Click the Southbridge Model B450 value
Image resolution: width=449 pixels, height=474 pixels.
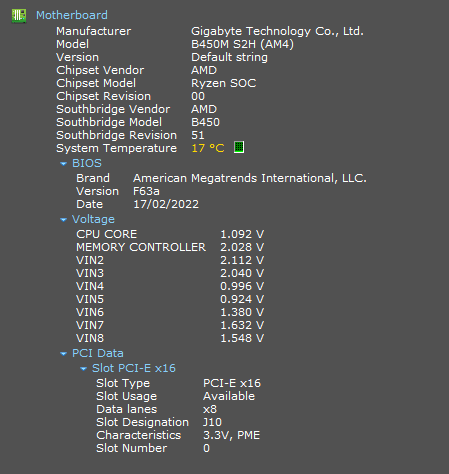point(205,122)
